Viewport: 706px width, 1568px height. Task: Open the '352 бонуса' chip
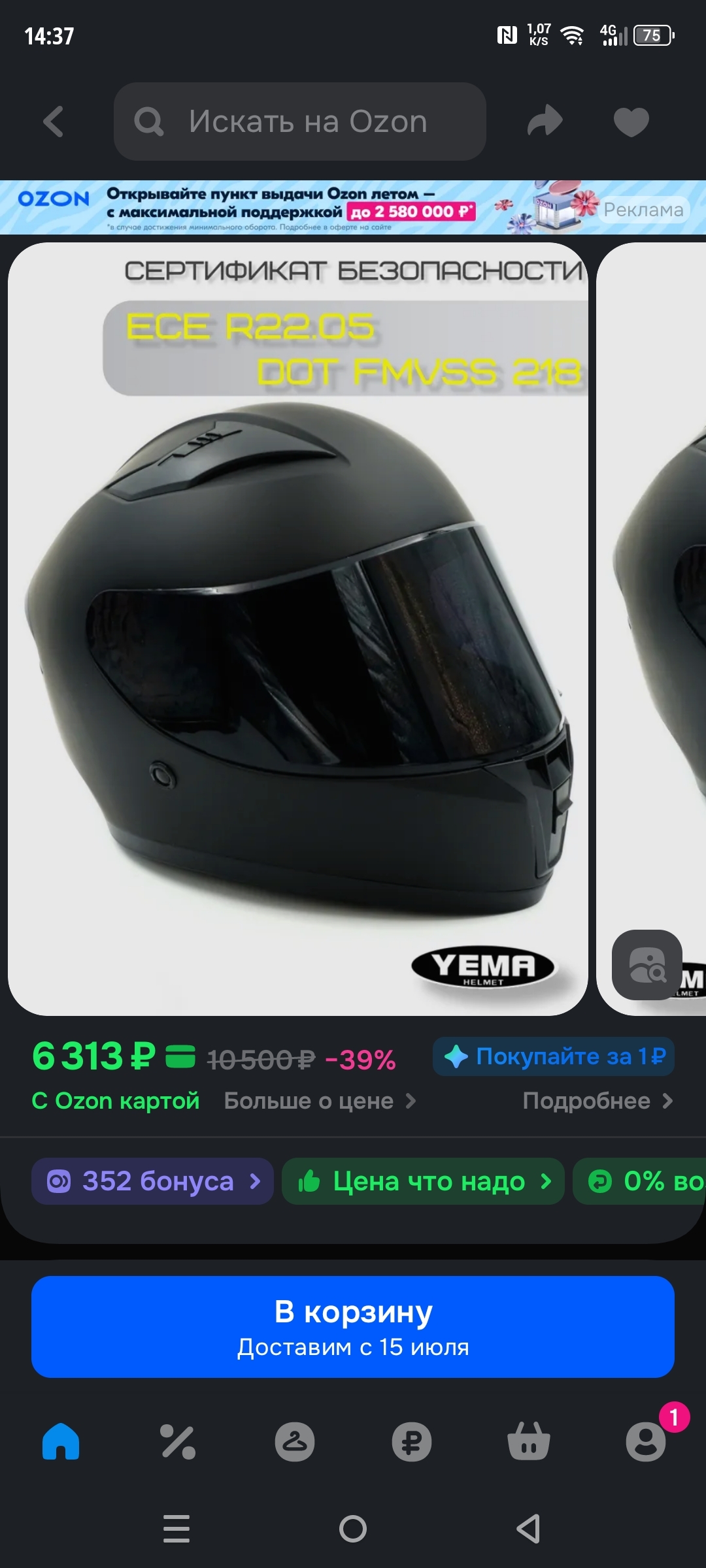point(152,1181)
